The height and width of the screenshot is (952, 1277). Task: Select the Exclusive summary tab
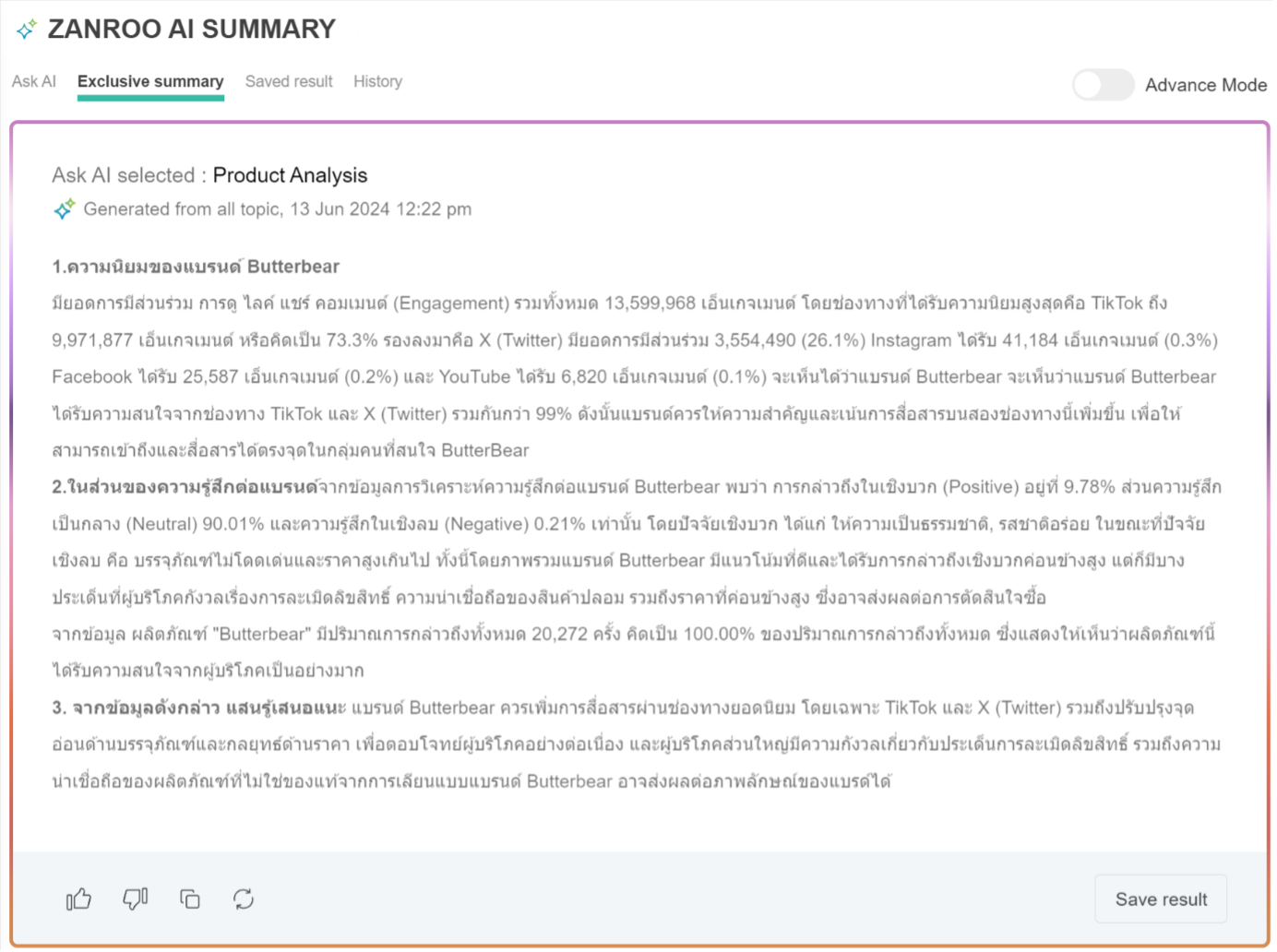pyautogui.click(x=150, y=81)
